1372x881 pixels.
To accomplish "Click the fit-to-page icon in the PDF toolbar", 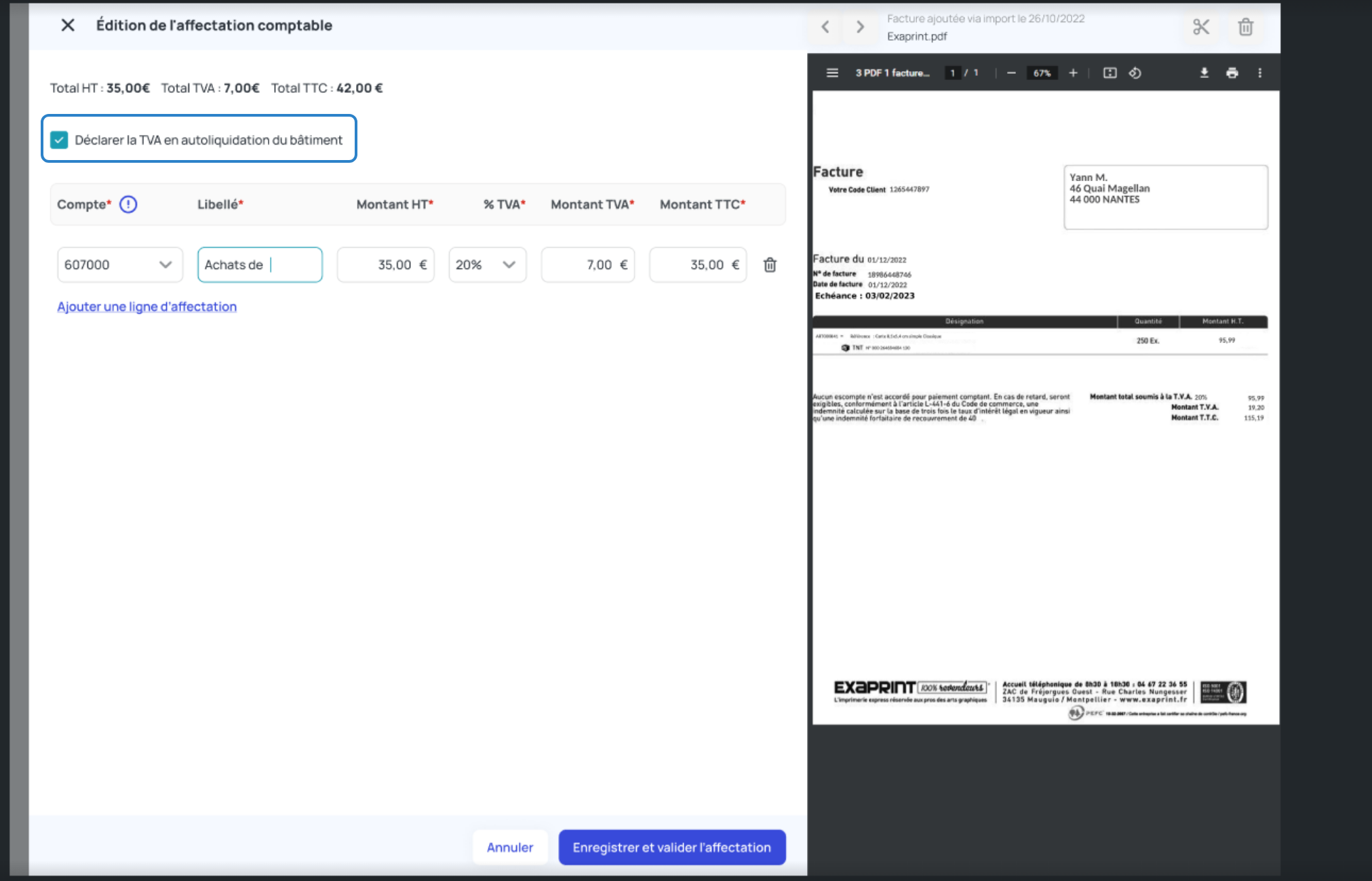I will pos(1110,73).
